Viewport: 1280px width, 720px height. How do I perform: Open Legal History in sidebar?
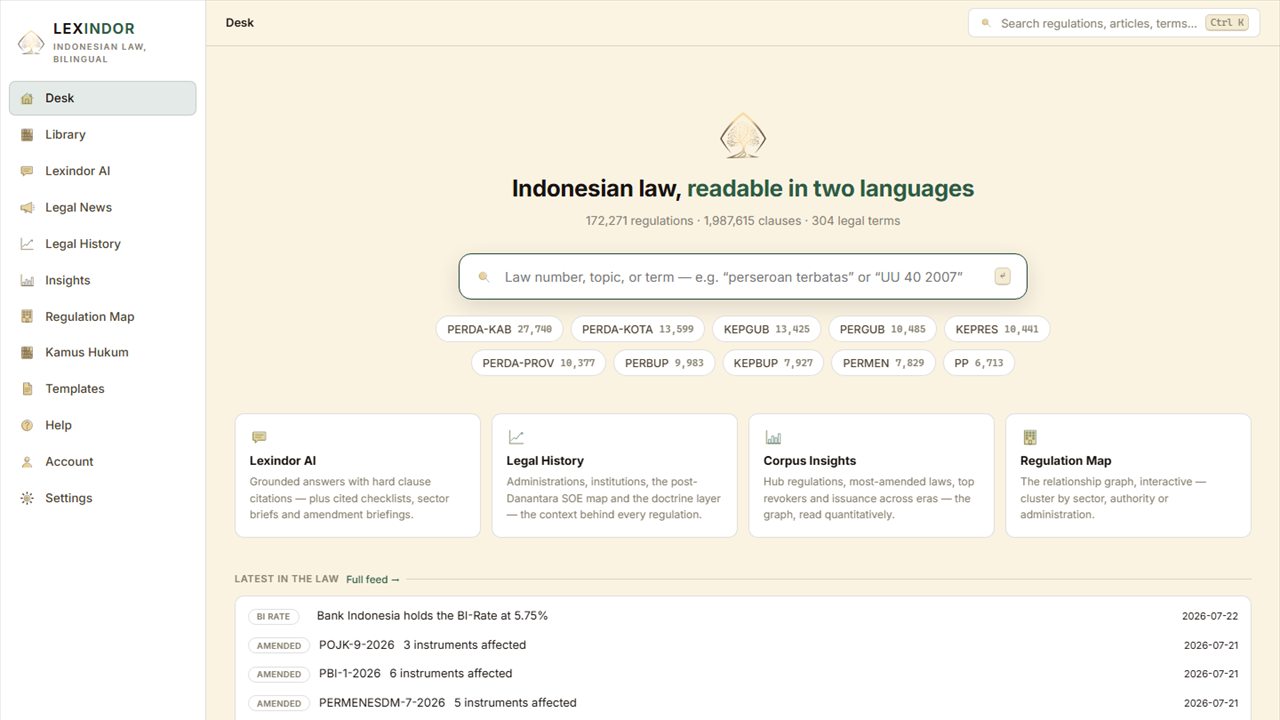click(102, 244)
